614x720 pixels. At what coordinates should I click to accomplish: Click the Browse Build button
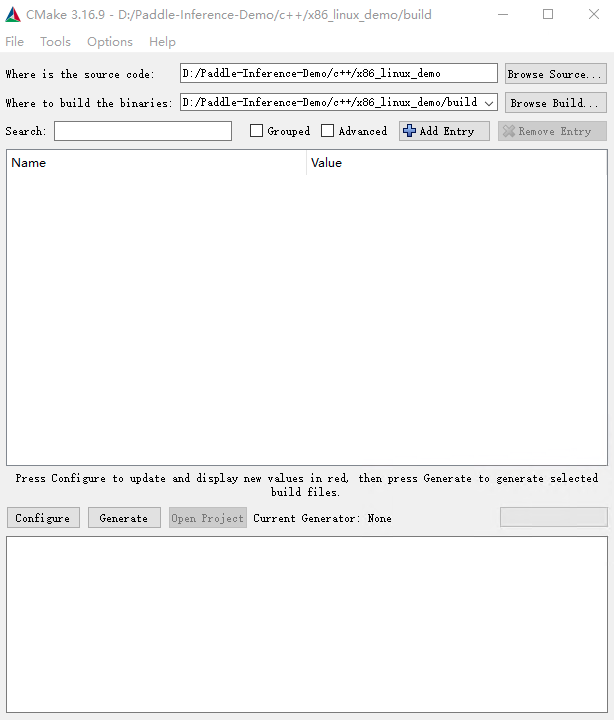(555, 103)
